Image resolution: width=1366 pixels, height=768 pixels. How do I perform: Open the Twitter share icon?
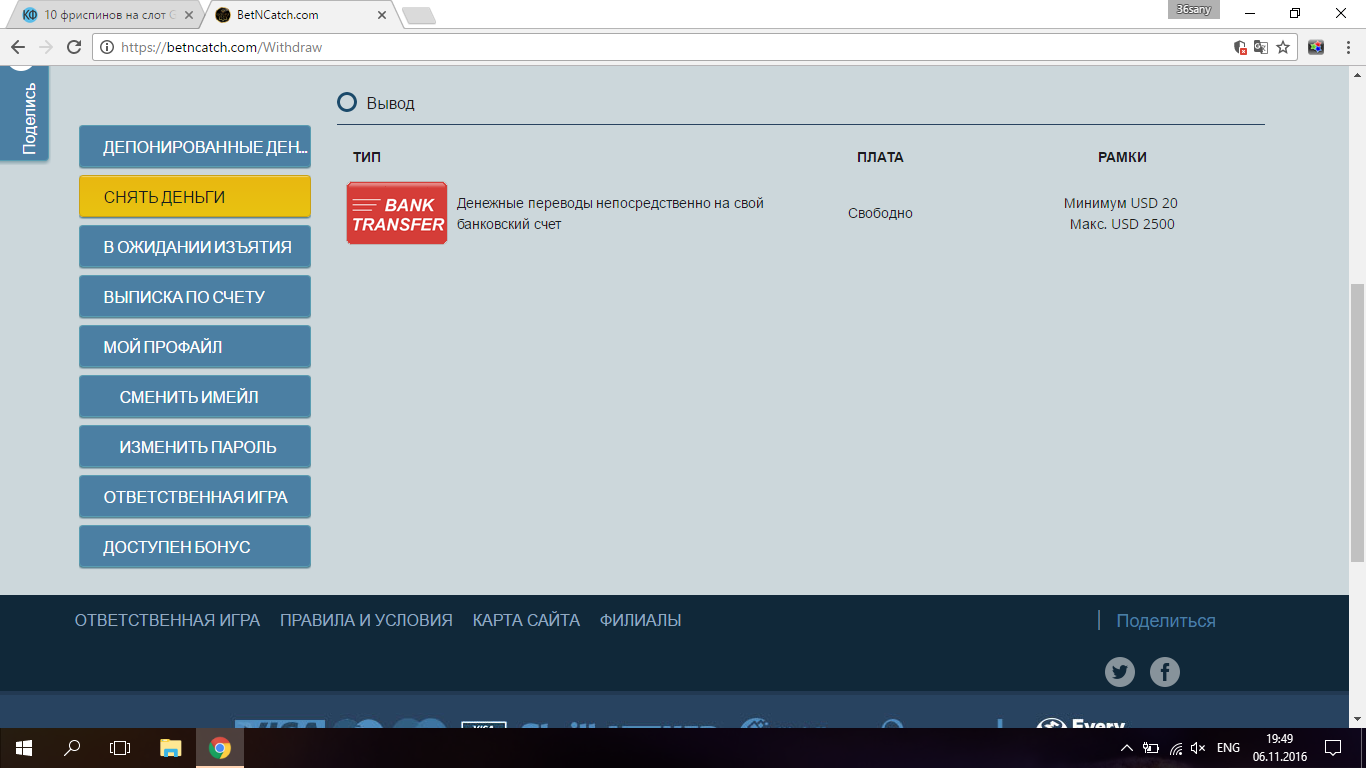click(x=1120, y=672)
